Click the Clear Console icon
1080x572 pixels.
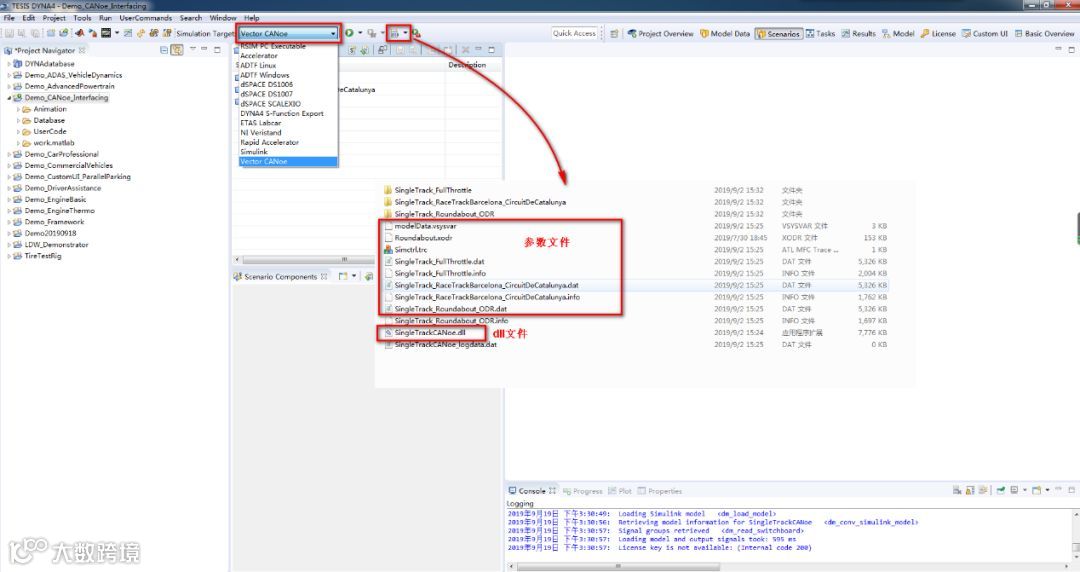tap(957, 490)
